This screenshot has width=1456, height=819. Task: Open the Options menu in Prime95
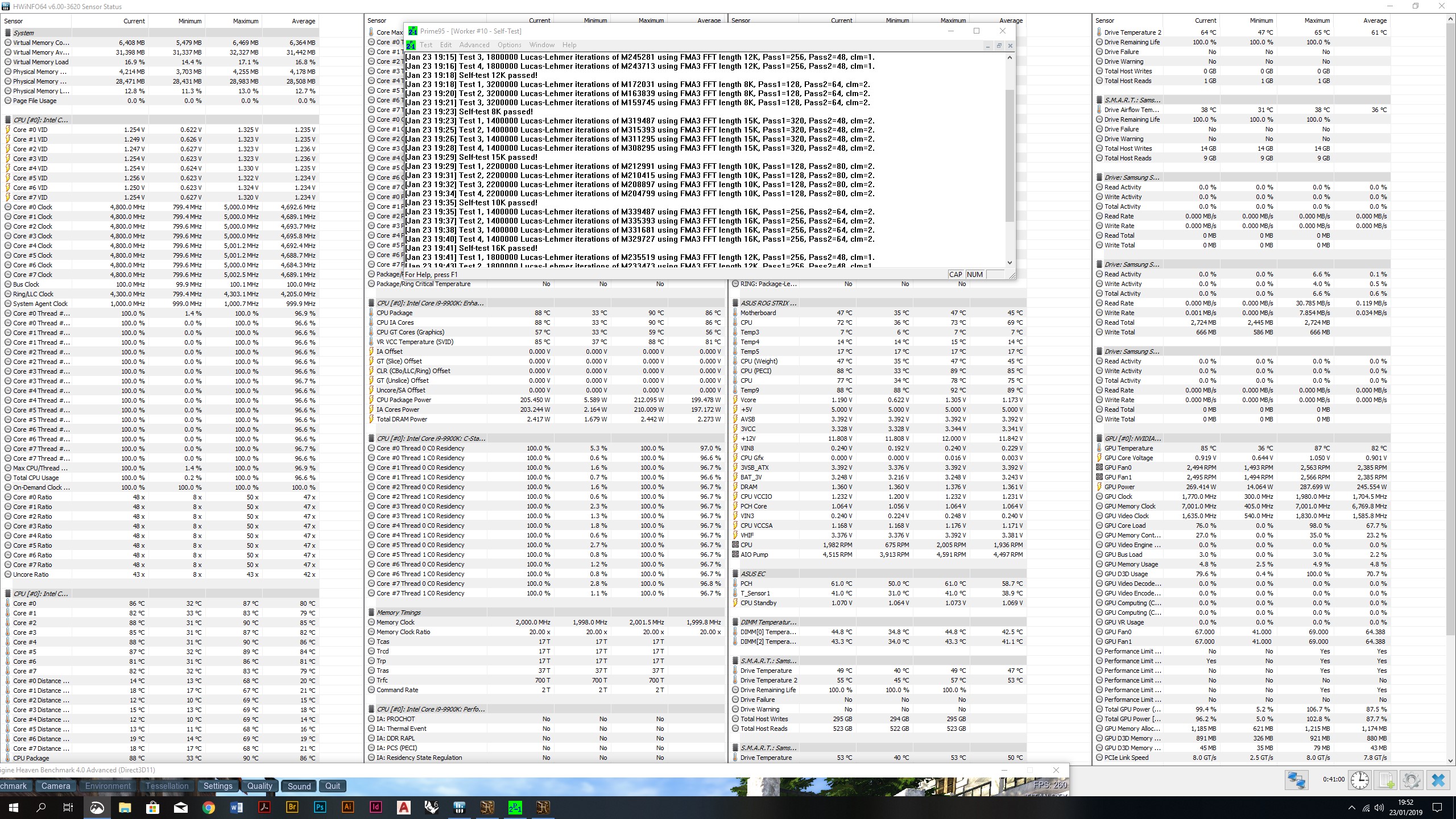pyautogui.click(x=509, y=45)
